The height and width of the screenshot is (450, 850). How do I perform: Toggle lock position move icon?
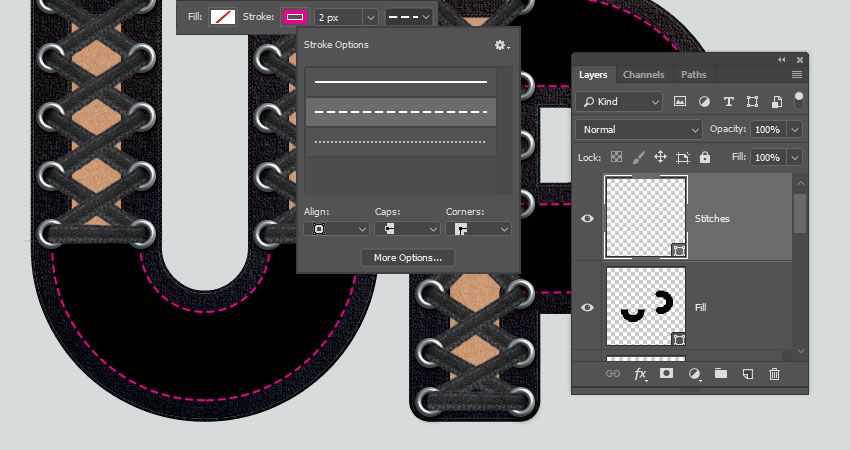pyautogui.click(x=660, y=157)
